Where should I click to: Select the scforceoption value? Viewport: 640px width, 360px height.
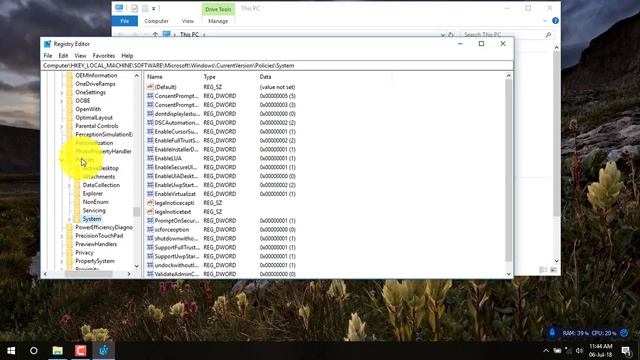[172, 229]
